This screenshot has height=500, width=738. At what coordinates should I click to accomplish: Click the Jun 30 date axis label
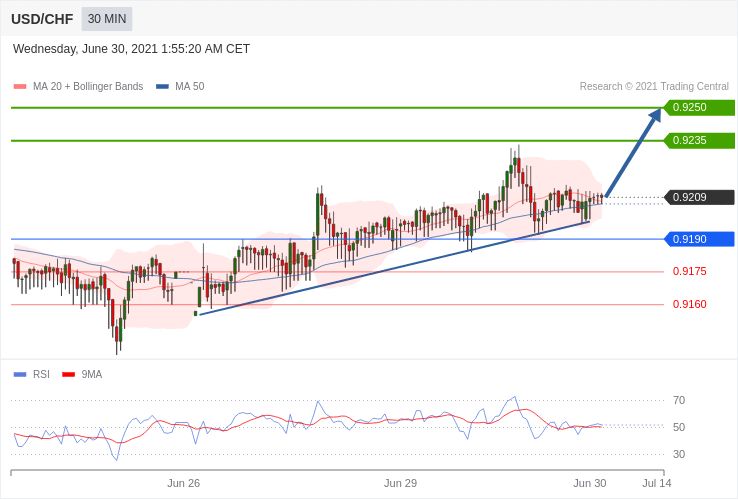point(590,484)
